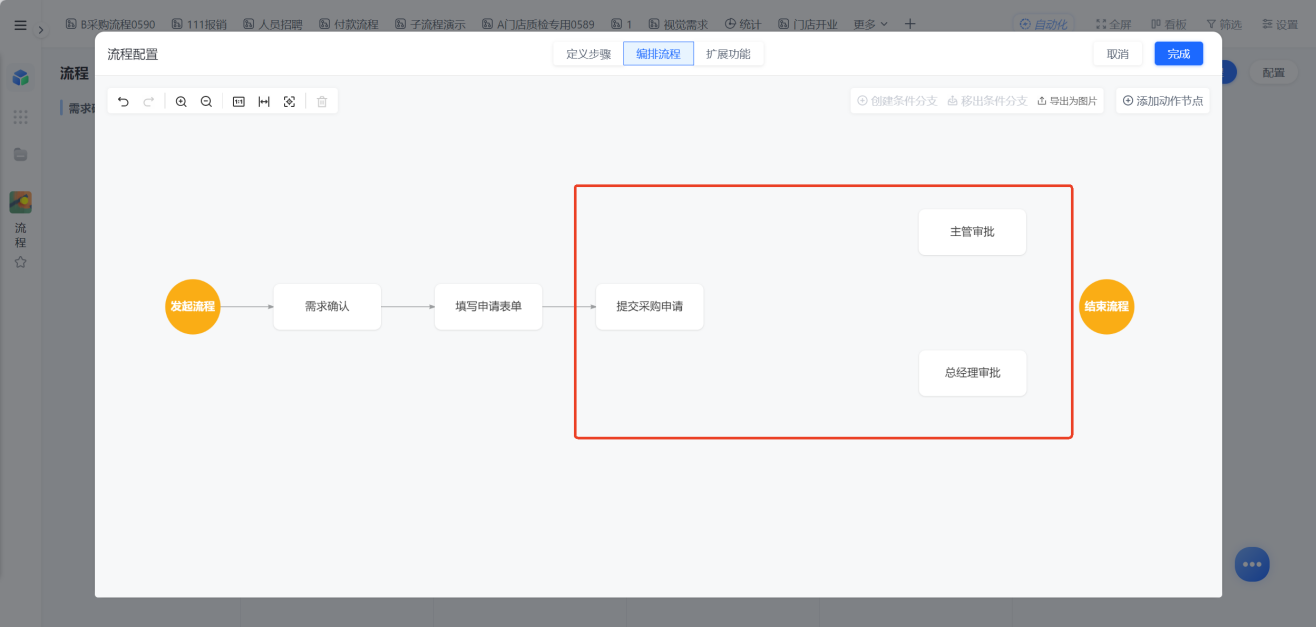Screen dimensions: 1316x627
Task: Open the 子流程演示 tab
Action: coord(430,24)
